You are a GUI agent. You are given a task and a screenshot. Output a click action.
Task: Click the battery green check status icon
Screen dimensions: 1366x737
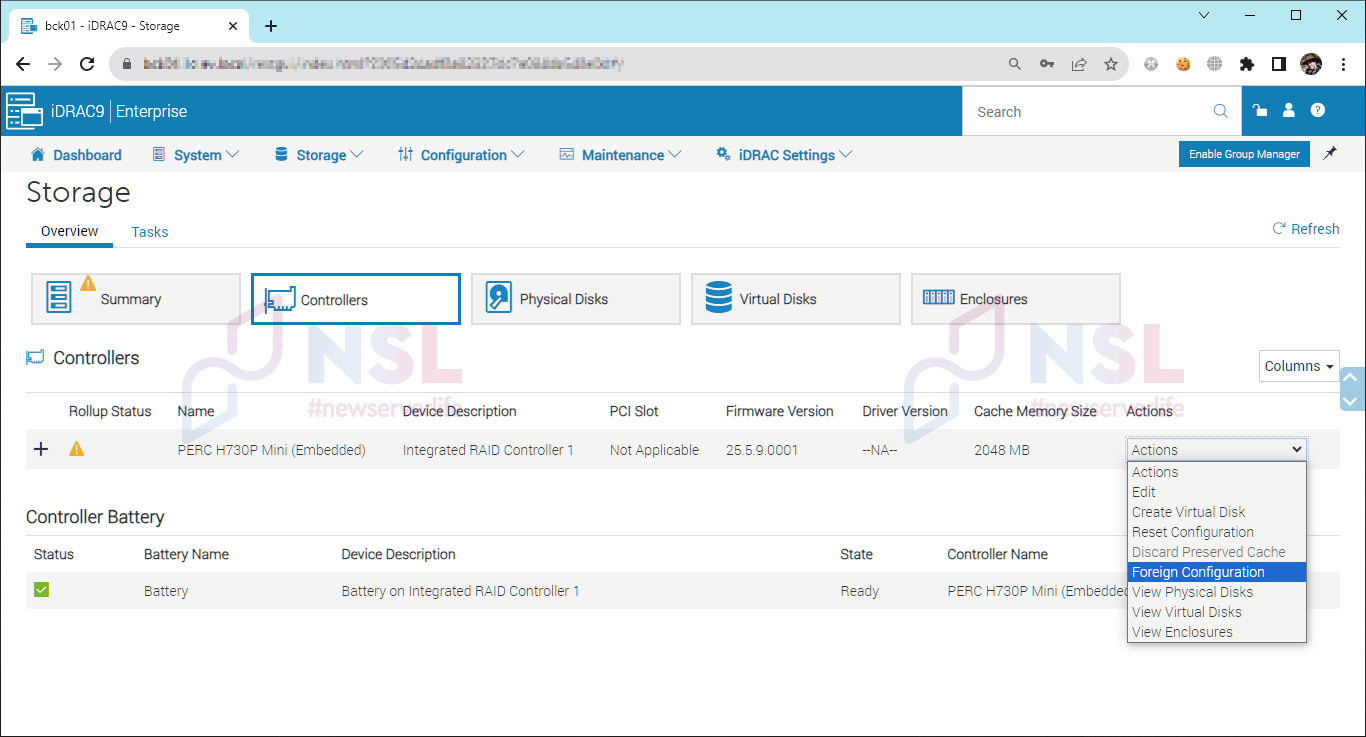click(x=41, y=590)
